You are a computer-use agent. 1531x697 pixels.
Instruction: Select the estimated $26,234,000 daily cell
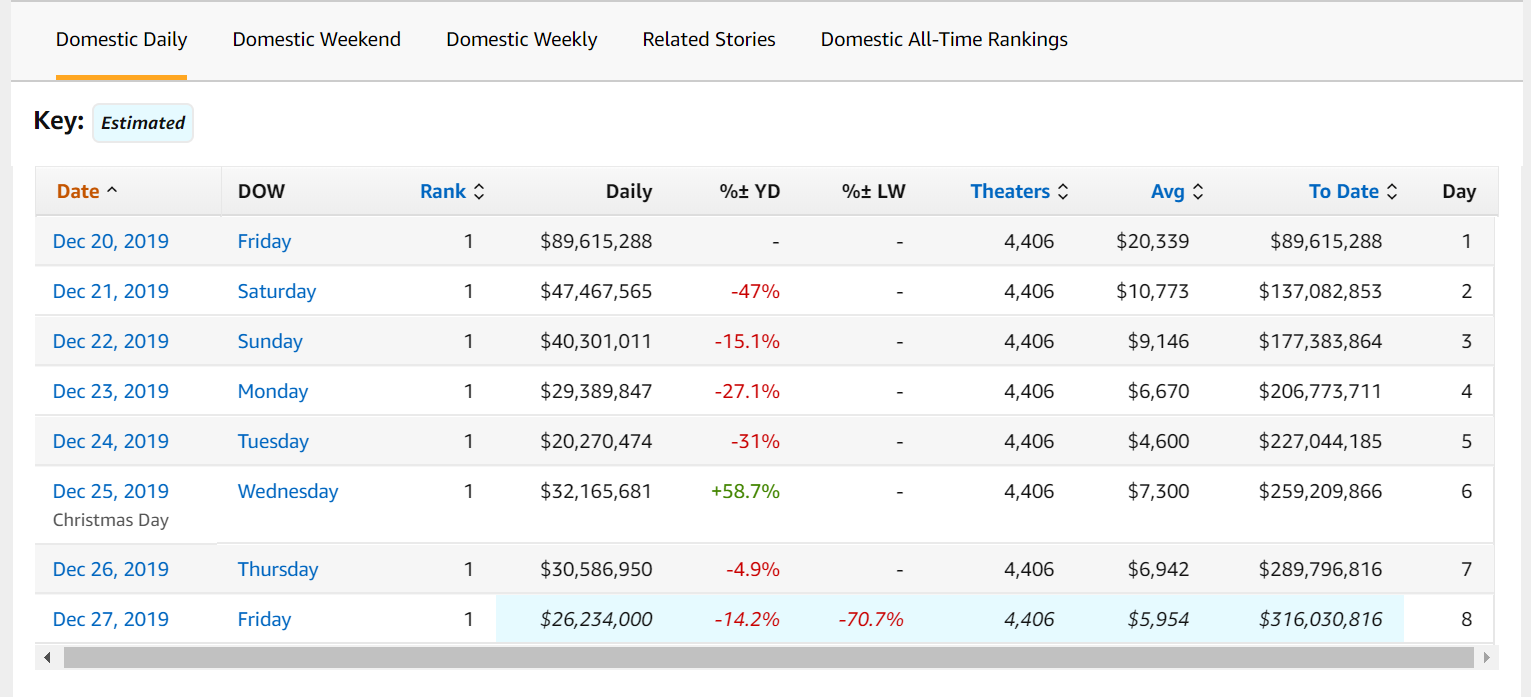tap(596, 619)
